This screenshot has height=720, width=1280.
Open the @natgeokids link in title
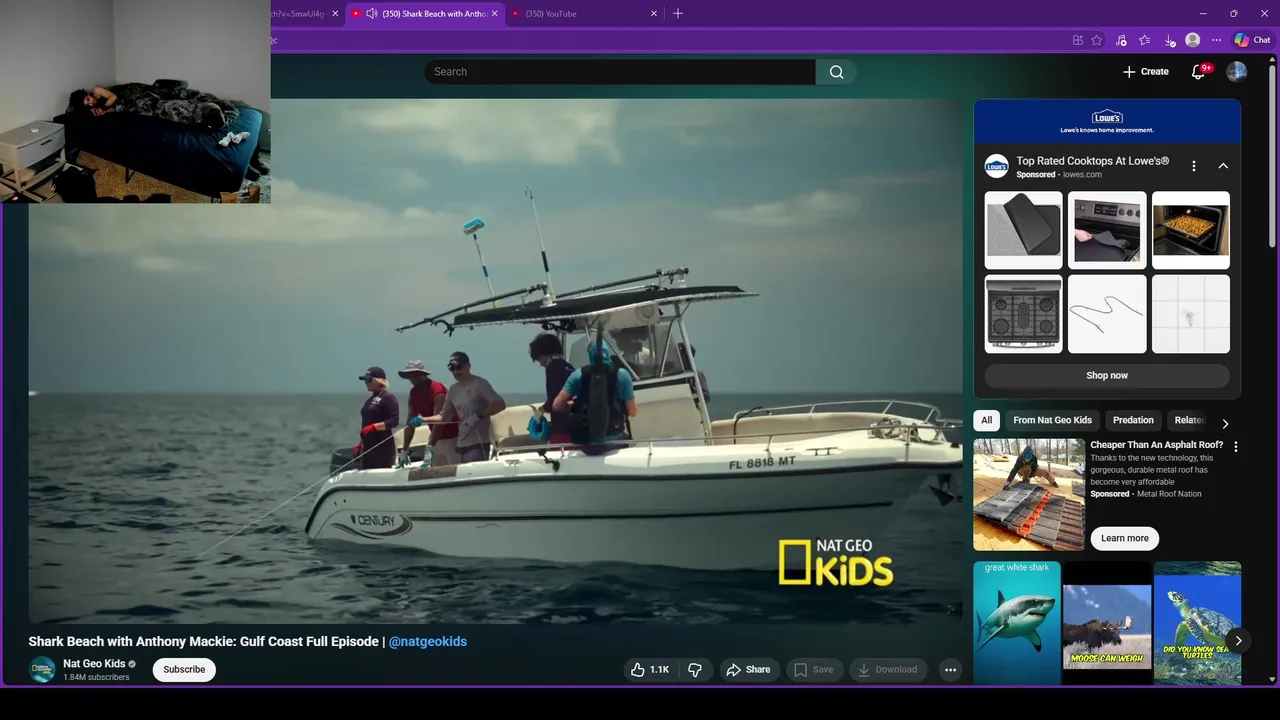[428, 642]
